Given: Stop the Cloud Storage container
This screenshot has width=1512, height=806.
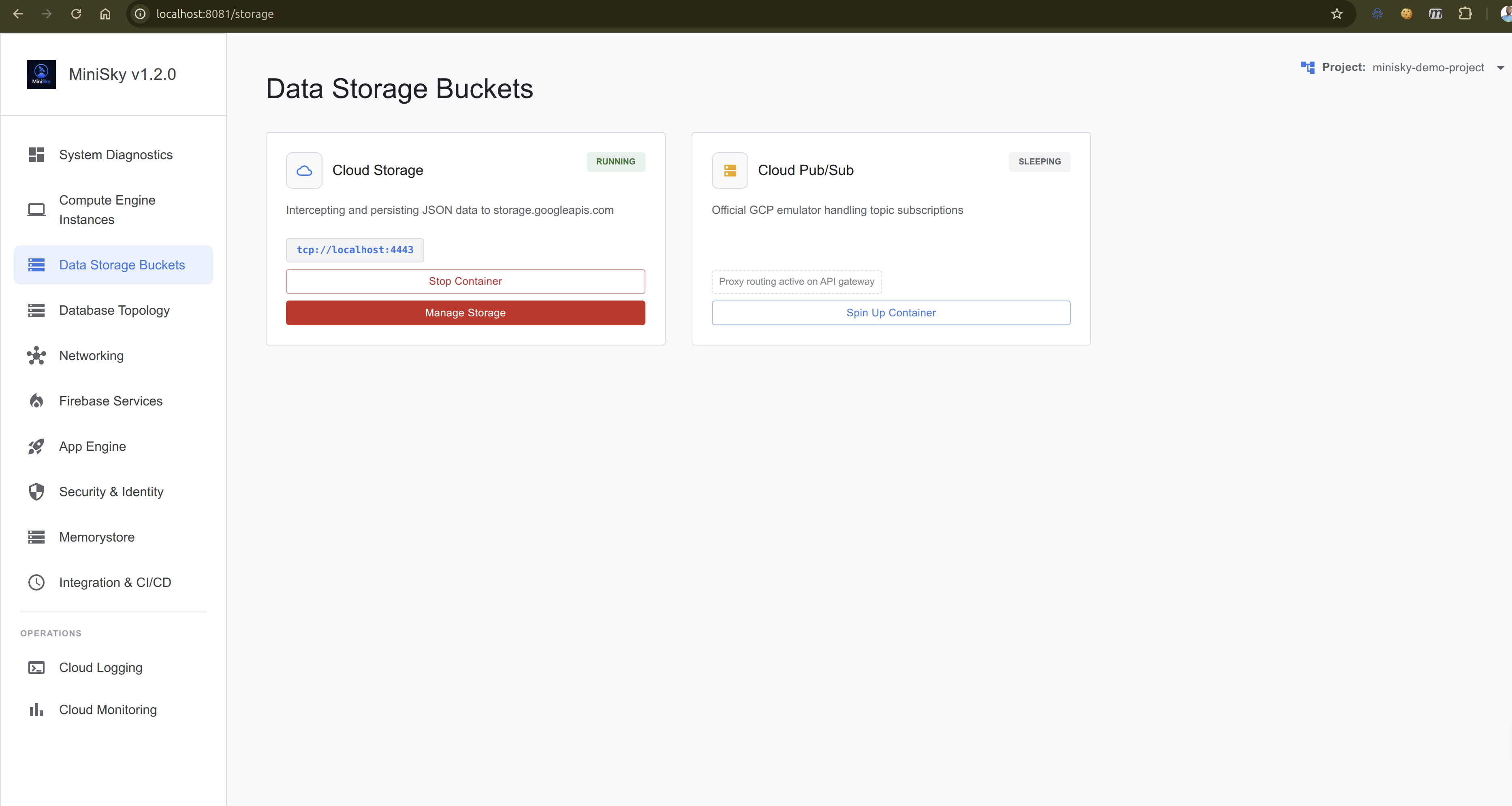Looking at the screenshot, I should 466,281.
